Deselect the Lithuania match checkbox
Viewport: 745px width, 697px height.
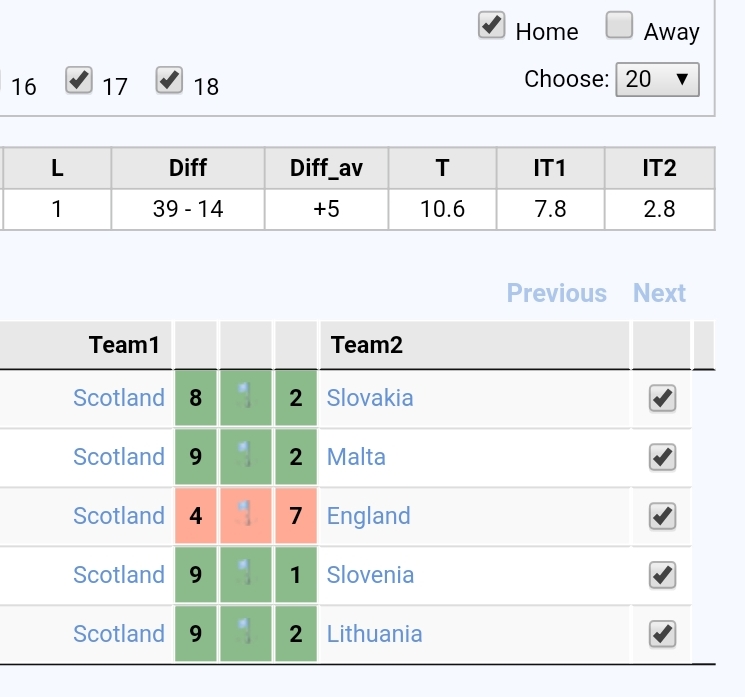click(x=662, y=634)
